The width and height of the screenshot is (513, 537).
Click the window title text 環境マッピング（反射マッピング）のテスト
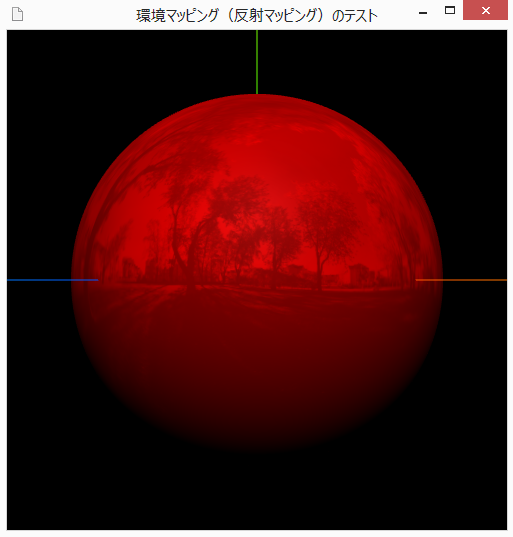[257, 16]
